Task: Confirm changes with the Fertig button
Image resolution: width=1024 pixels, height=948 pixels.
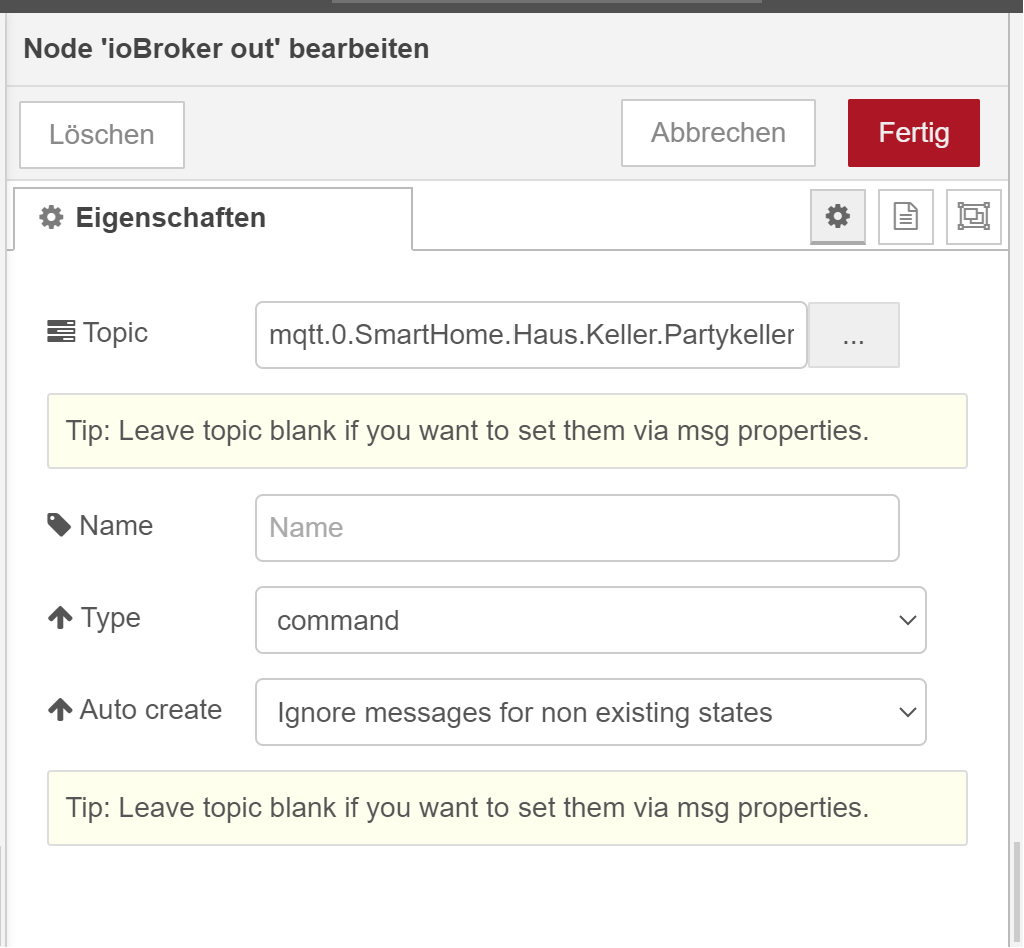Action: tap(913, 133)
